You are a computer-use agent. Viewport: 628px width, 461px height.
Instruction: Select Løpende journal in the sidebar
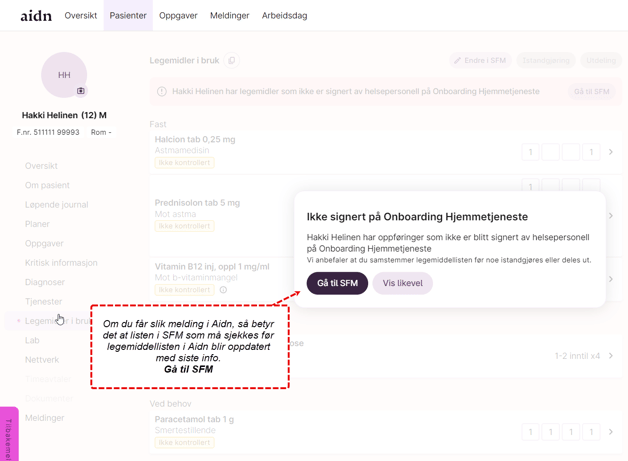point(56,205)
